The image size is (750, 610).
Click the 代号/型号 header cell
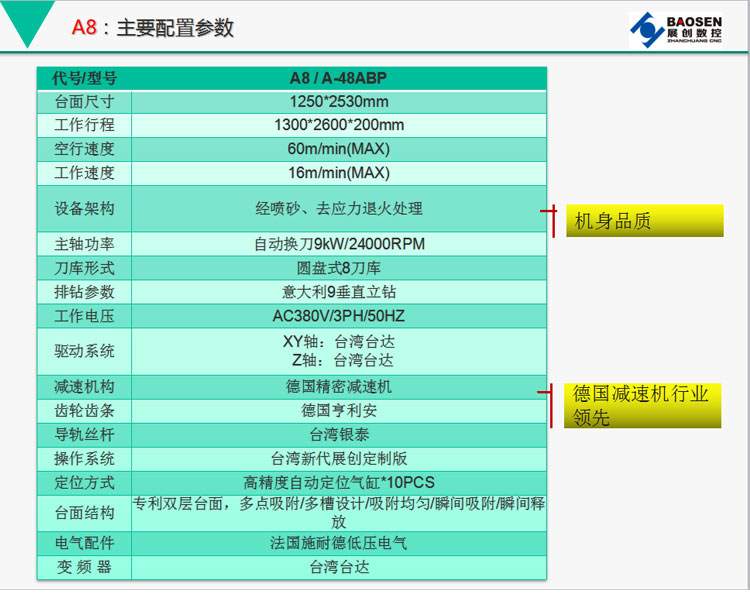point(84,78)
